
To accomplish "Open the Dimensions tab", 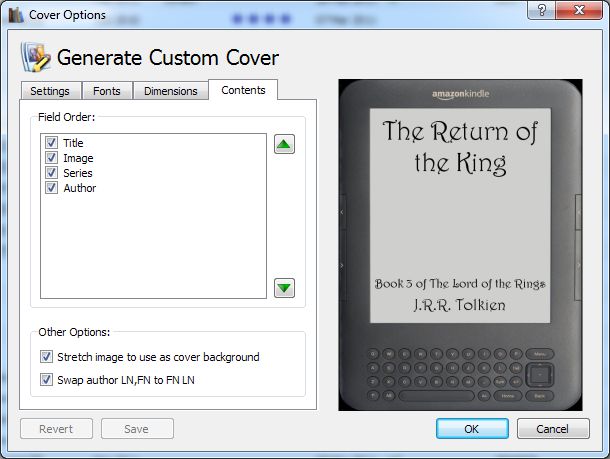I will click(x=170, y=91).
